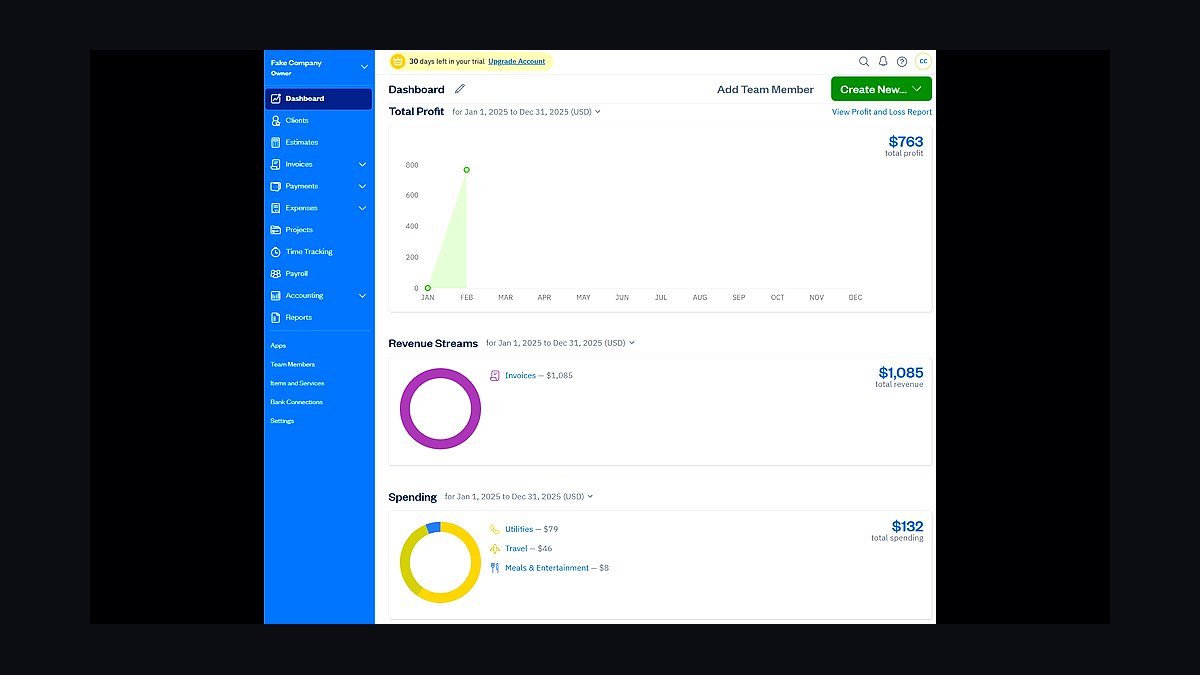The image size is (1200, 675).
Task: Click the Revenue Streams heading
Action: [433, 343]
